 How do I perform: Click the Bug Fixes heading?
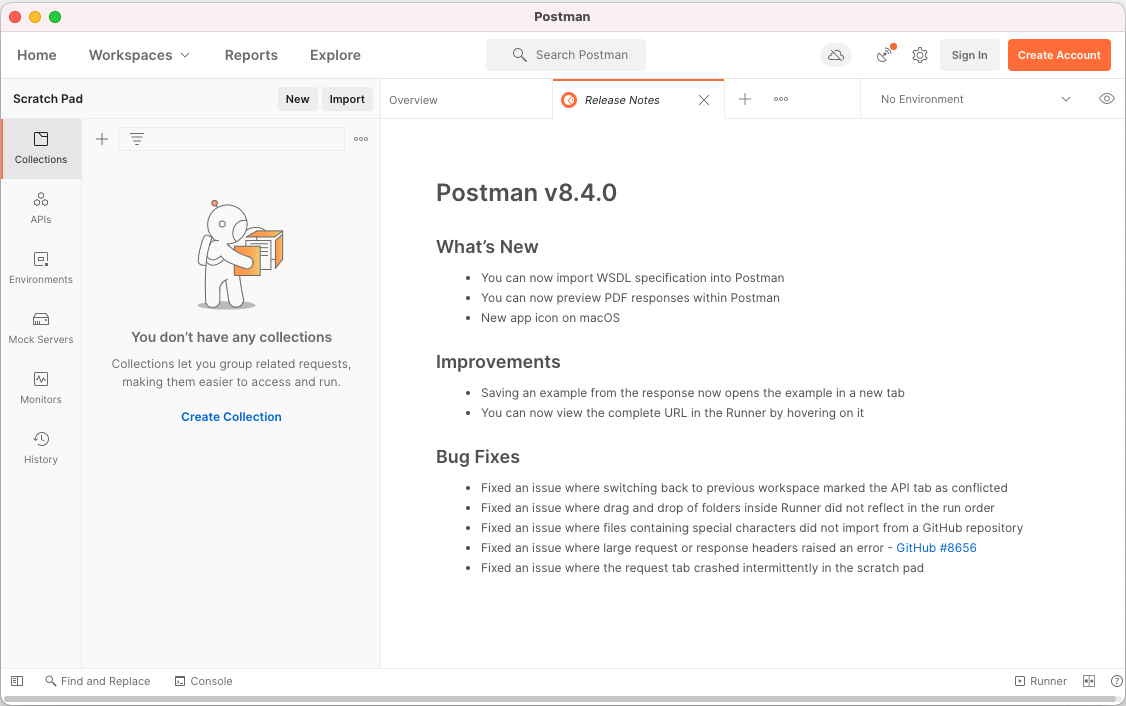point(478,457)
